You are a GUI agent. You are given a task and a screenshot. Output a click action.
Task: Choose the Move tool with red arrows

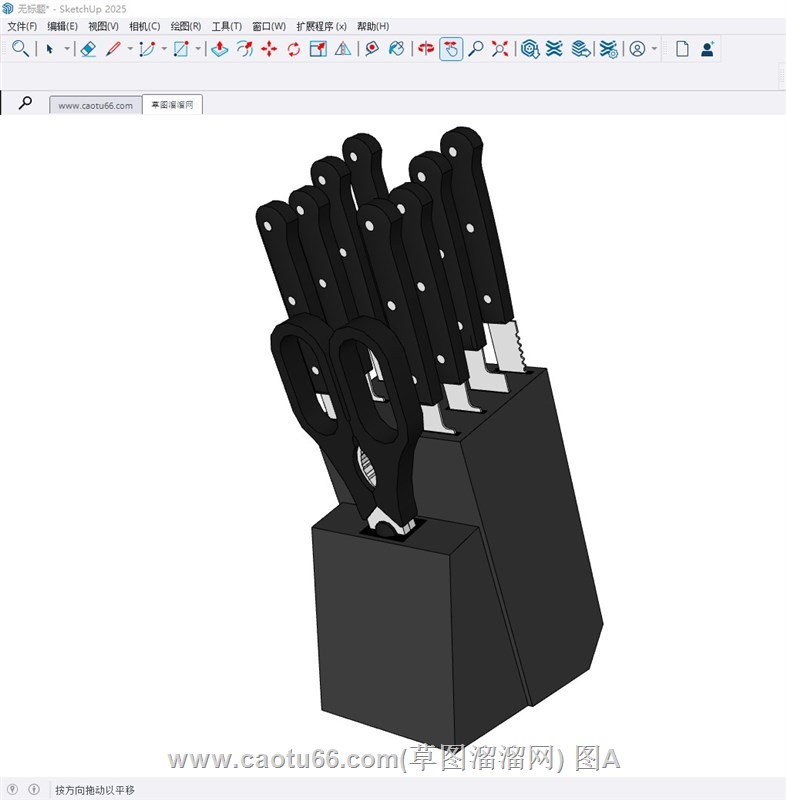pos(269,48)
